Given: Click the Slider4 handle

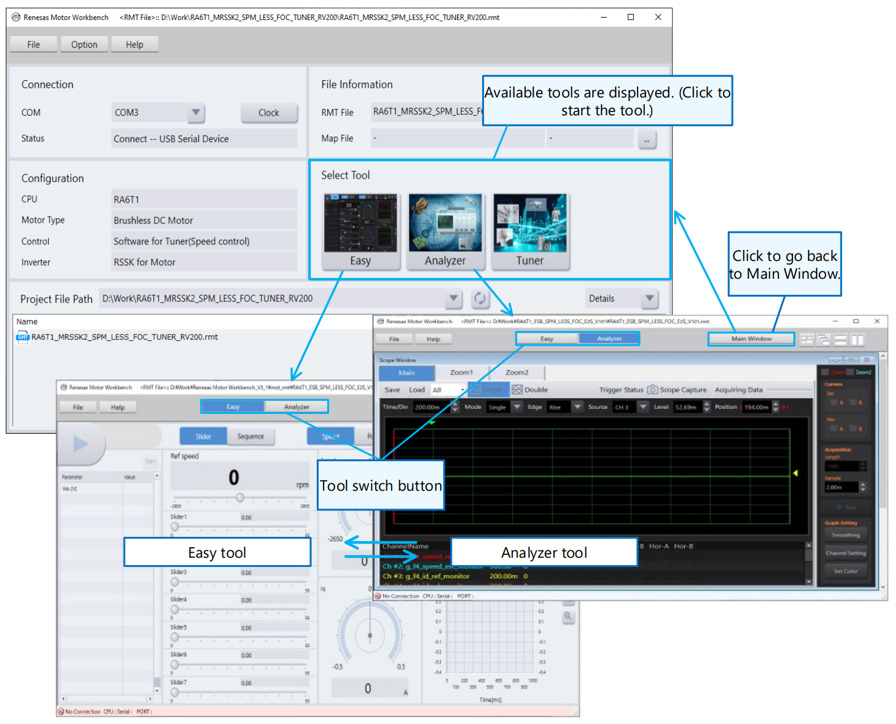Looking at the screenshot, I should [x=175, y=610].
